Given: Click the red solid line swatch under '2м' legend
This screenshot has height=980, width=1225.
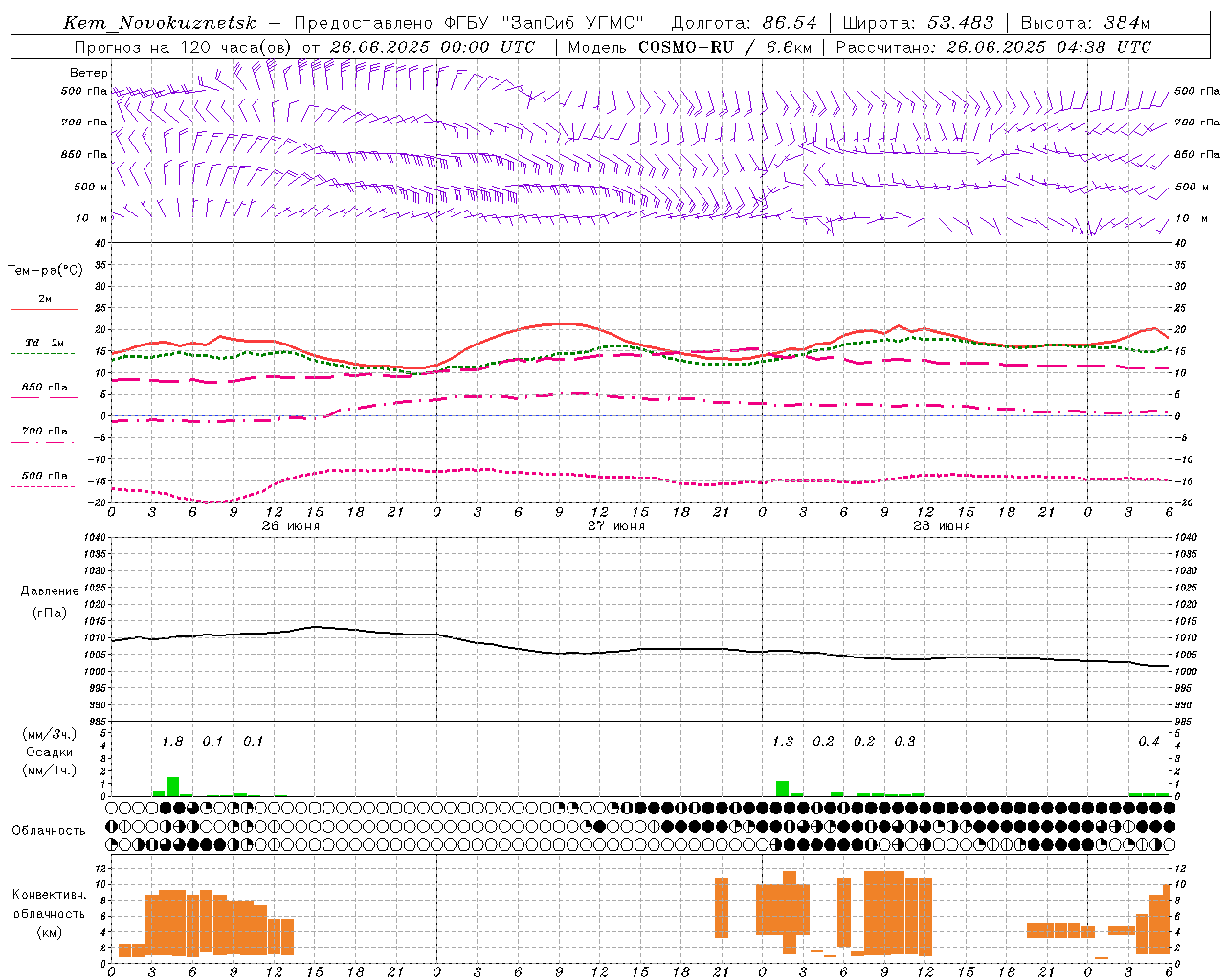Looking at the screenshot, I should coord(44,310).
